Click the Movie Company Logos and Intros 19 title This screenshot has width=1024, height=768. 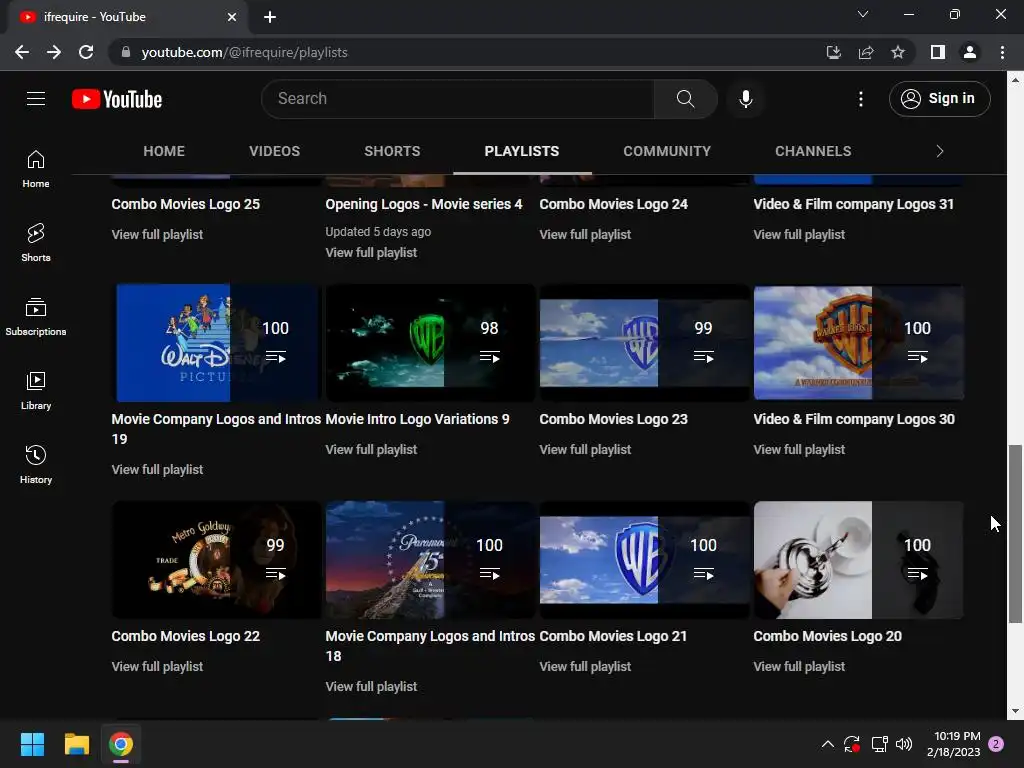tap(216, 429)
